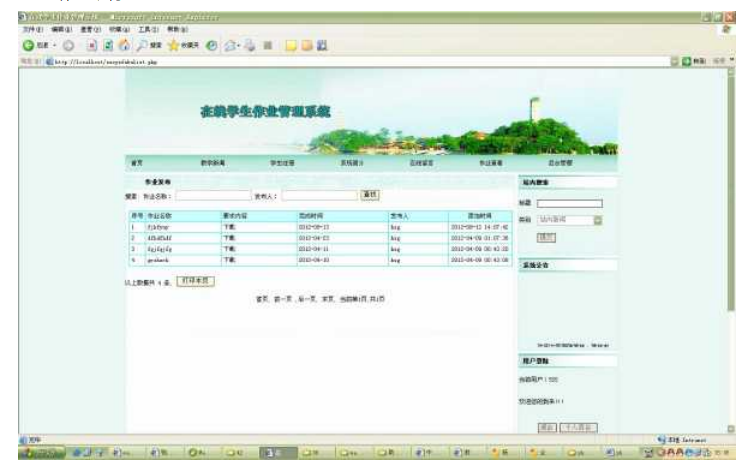Open Favorites via the star icon
The width and height of the screenshot is (753, 471).
tap(173, 45)
